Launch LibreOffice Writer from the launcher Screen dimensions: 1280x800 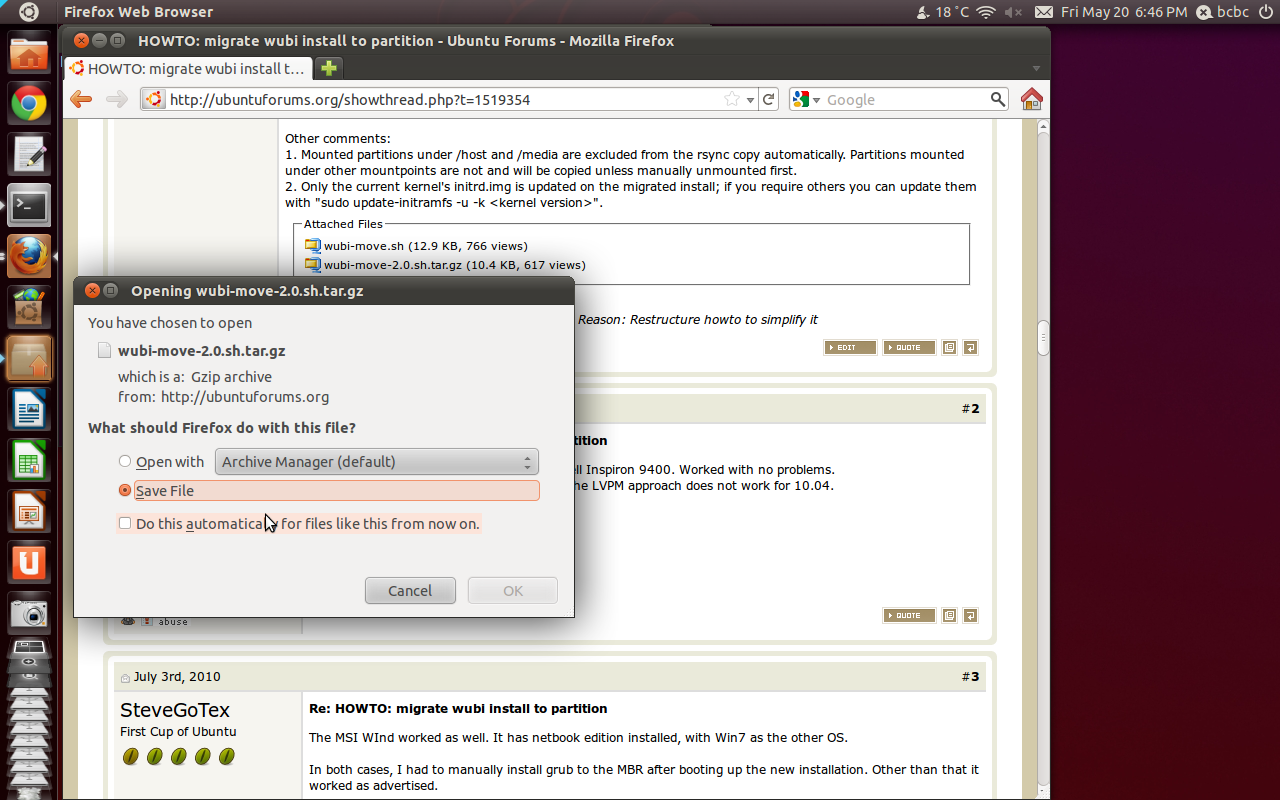(29, 410)
